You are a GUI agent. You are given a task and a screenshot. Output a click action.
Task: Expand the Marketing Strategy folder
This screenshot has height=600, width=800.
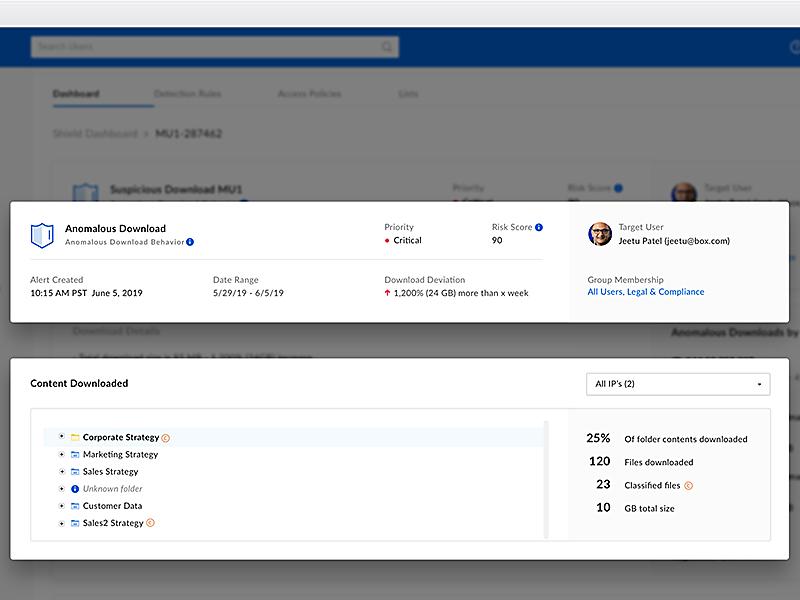point(61,454)
